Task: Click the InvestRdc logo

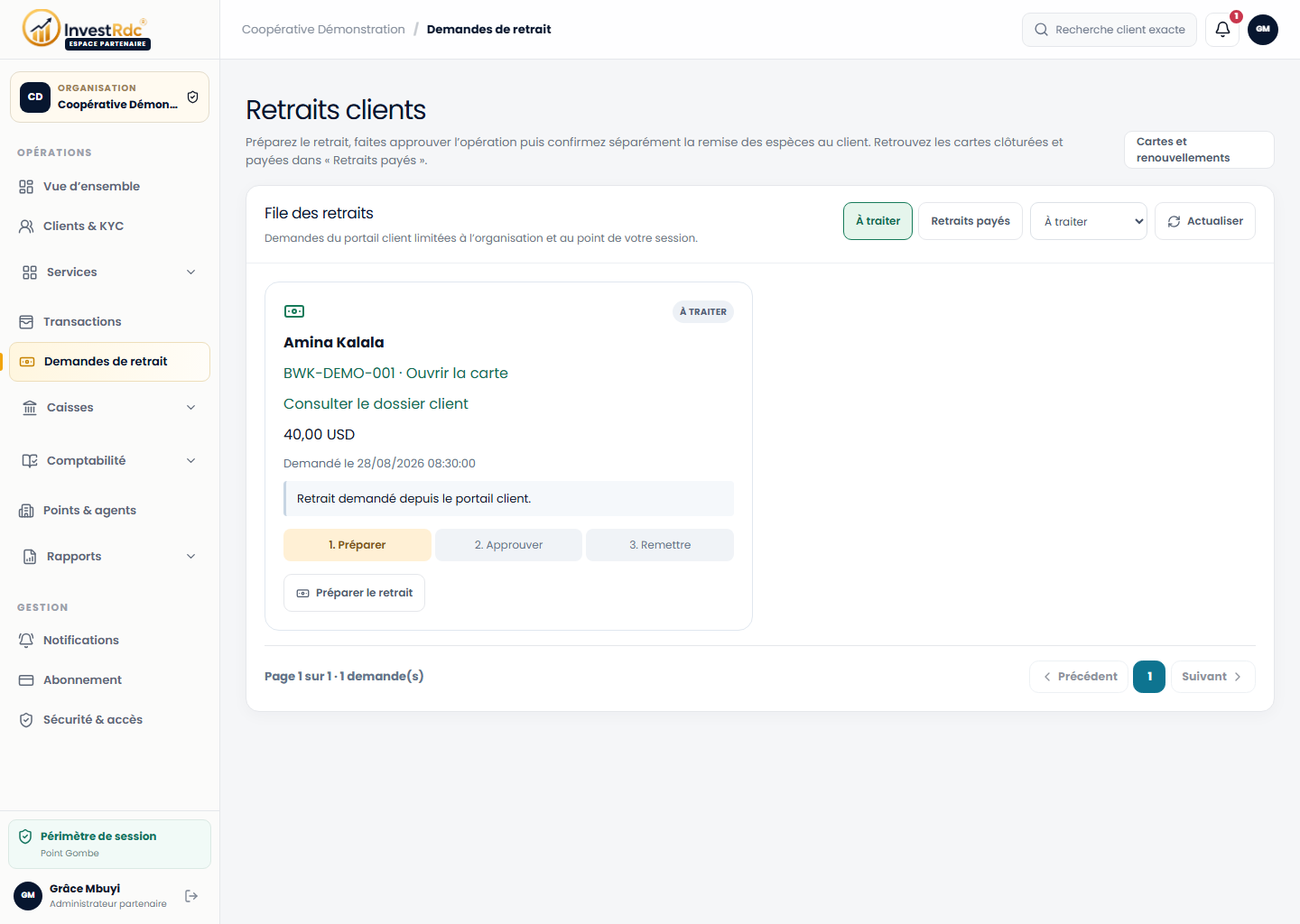Action: coord(86,29)
